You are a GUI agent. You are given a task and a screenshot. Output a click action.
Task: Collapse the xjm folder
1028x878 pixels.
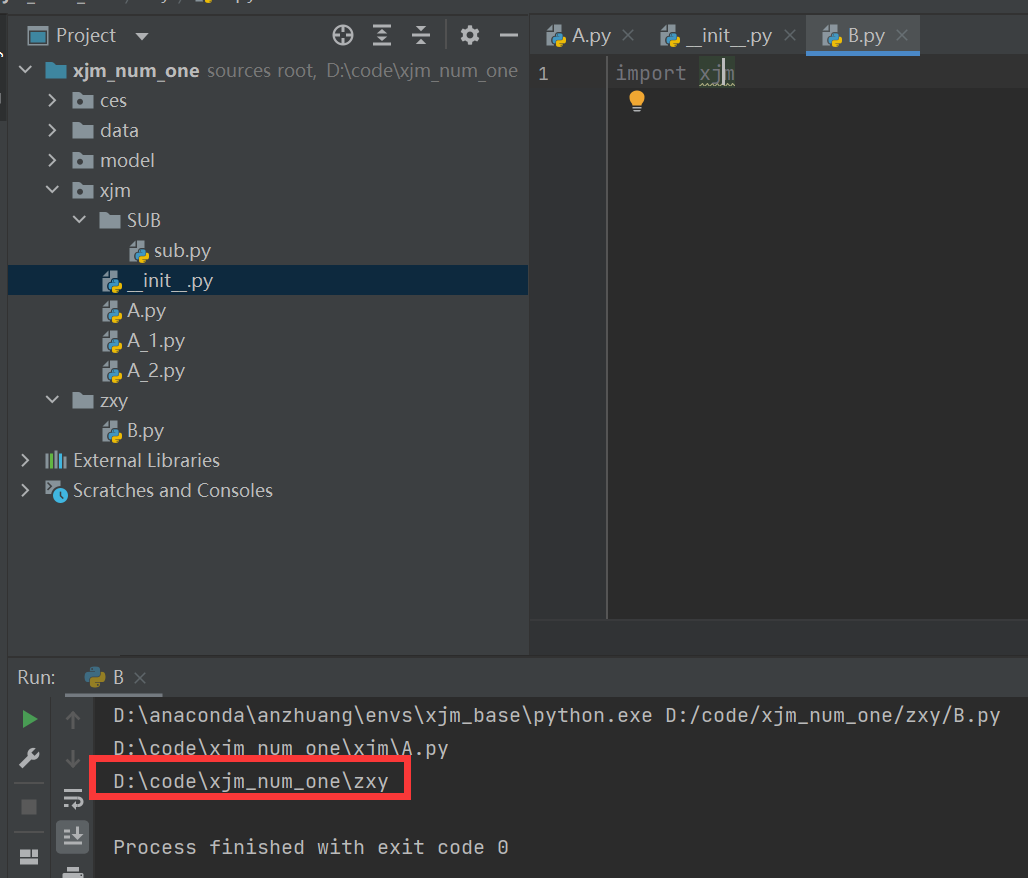[x=52, y=190]
